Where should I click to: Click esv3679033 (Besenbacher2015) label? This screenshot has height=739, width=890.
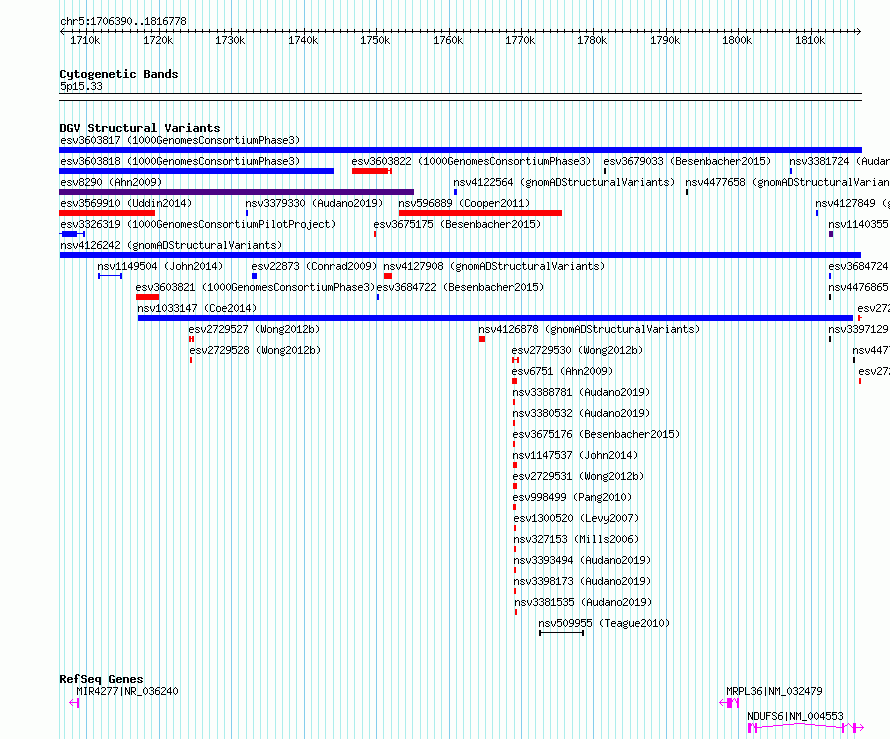(687, 161)
